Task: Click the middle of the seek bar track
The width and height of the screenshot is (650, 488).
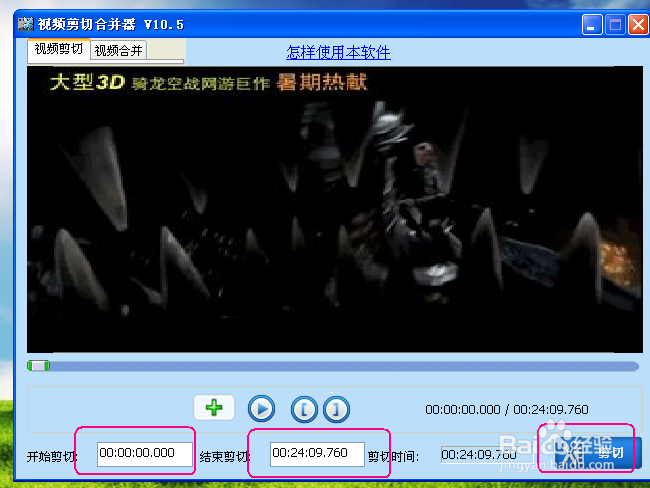Action: pyautogui.click(x=333, y=366)
